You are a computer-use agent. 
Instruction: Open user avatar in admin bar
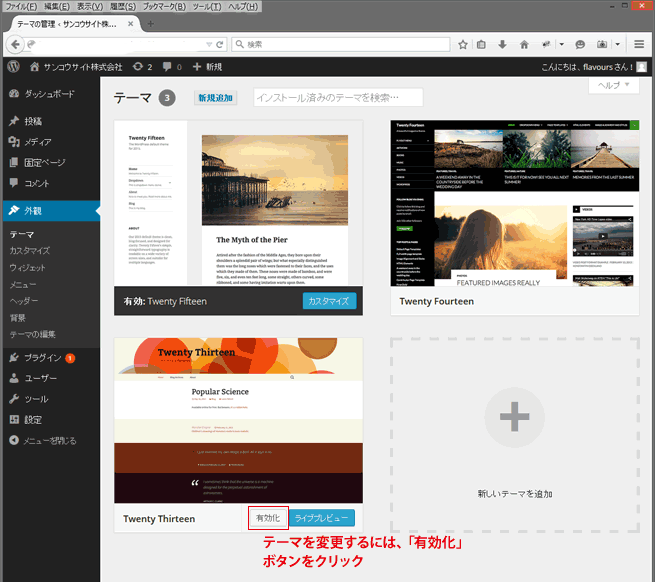click(642, 67)
